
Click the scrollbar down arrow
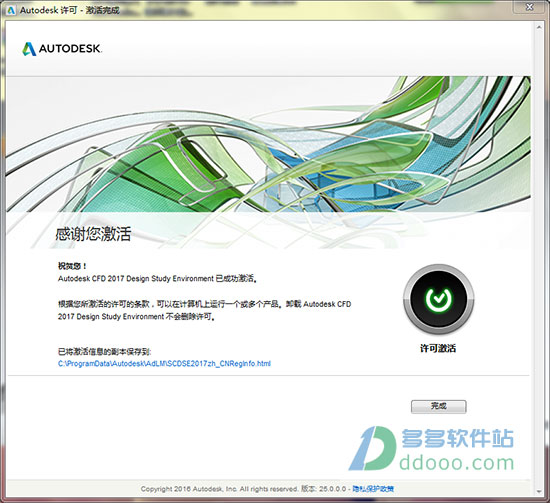539,491
